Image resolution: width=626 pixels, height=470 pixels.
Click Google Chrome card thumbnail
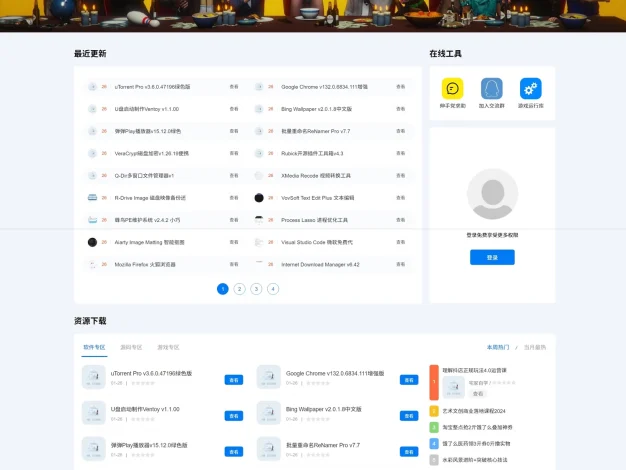(x=269, y=377)
